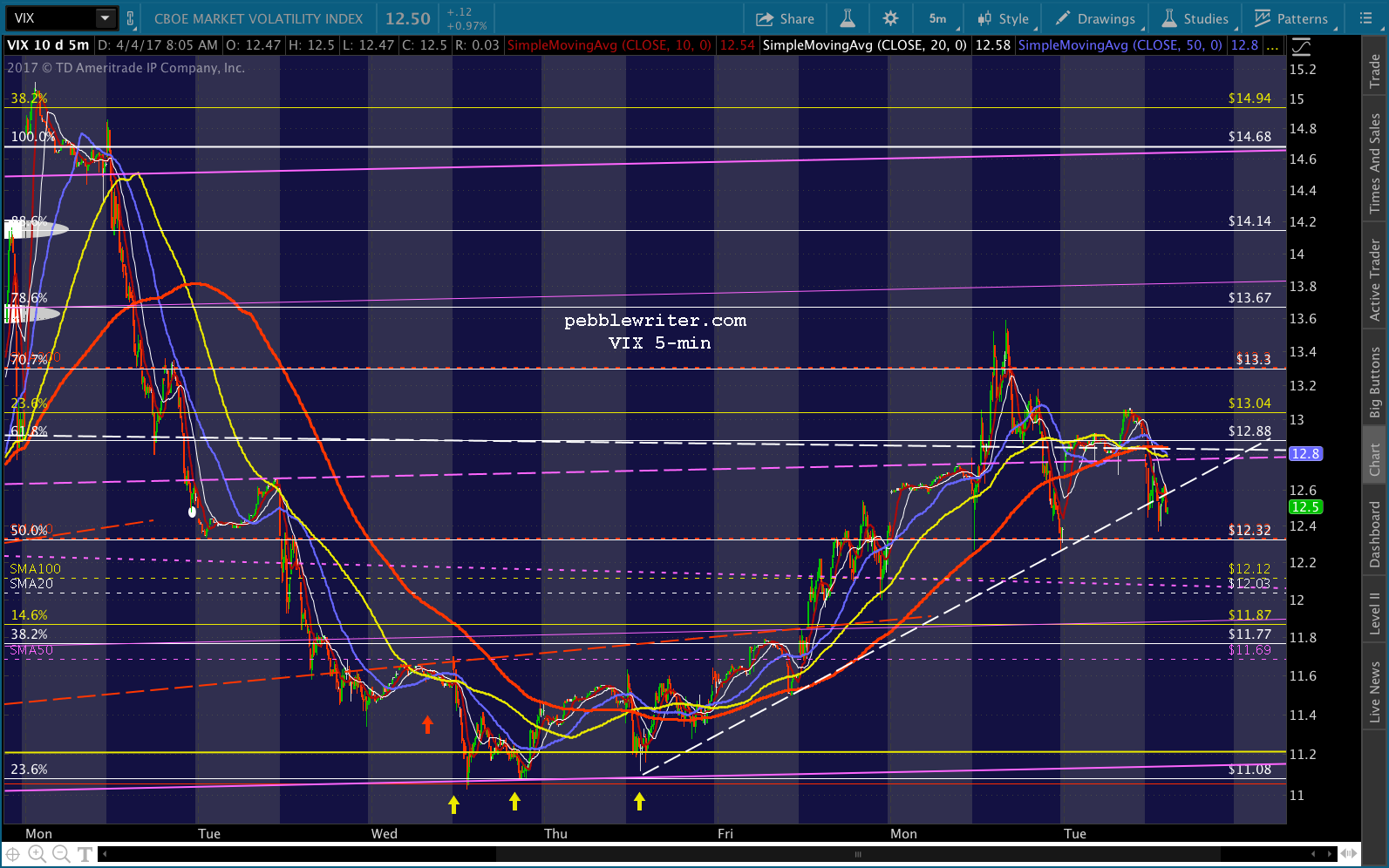Click the $11.08 price level label
Image resolution: width=1389 pixels, height=868 pixels.
coord(1249,770)
